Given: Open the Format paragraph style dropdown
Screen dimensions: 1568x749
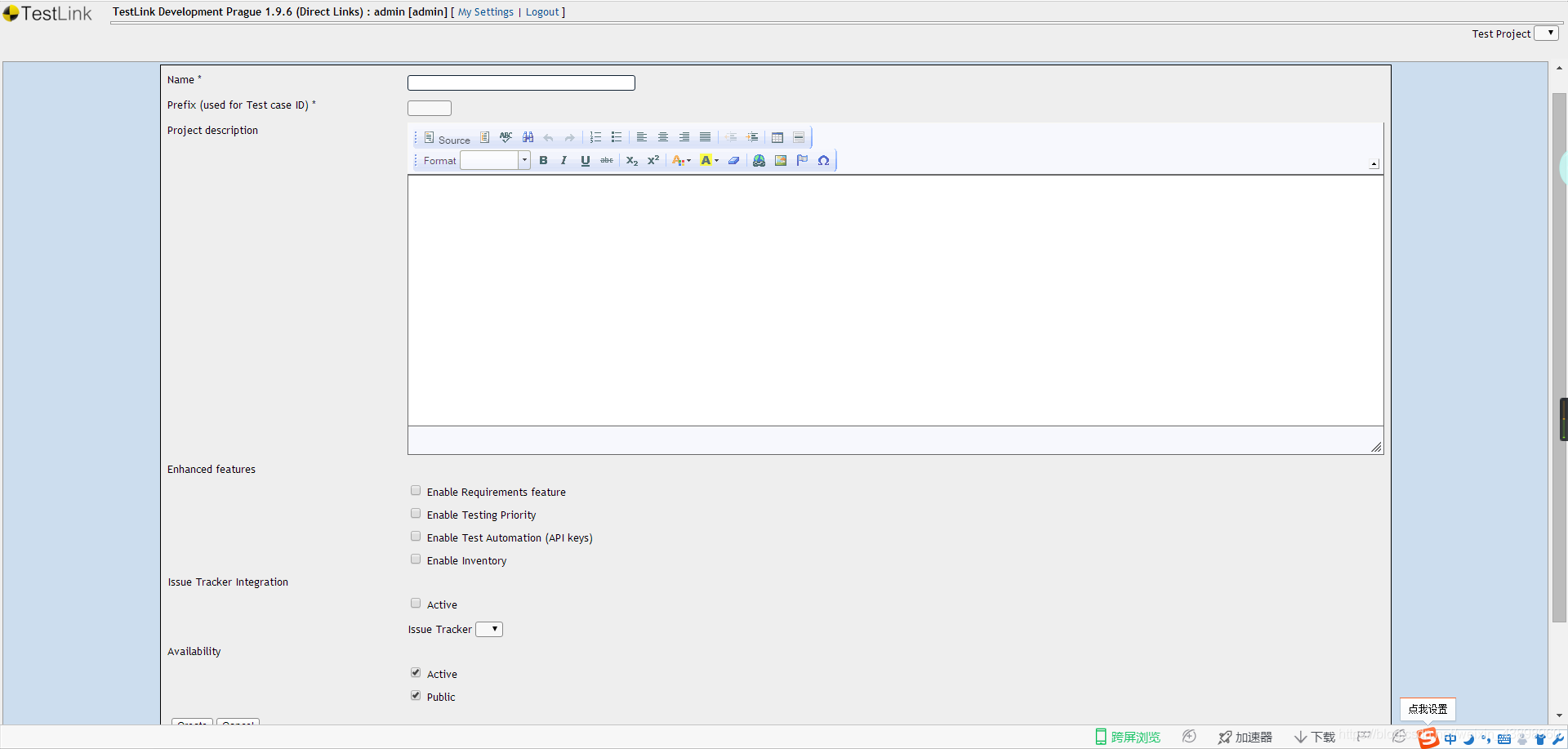Looking at the screenshot, I should (x=495, y=160).
